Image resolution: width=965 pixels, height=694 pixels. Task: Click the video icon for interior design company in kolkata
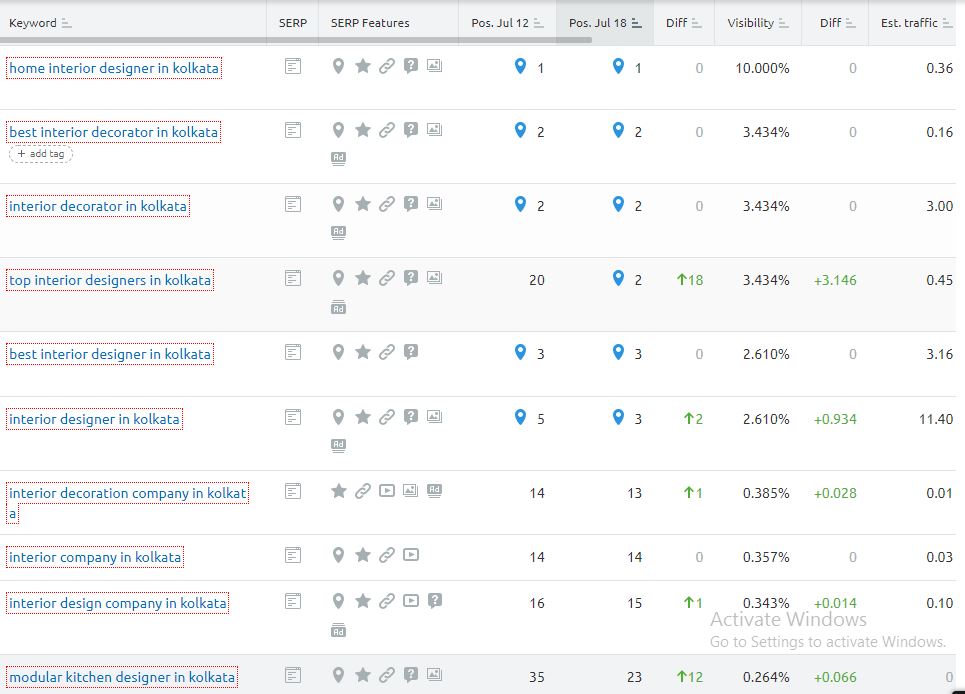tap(410, 601)
